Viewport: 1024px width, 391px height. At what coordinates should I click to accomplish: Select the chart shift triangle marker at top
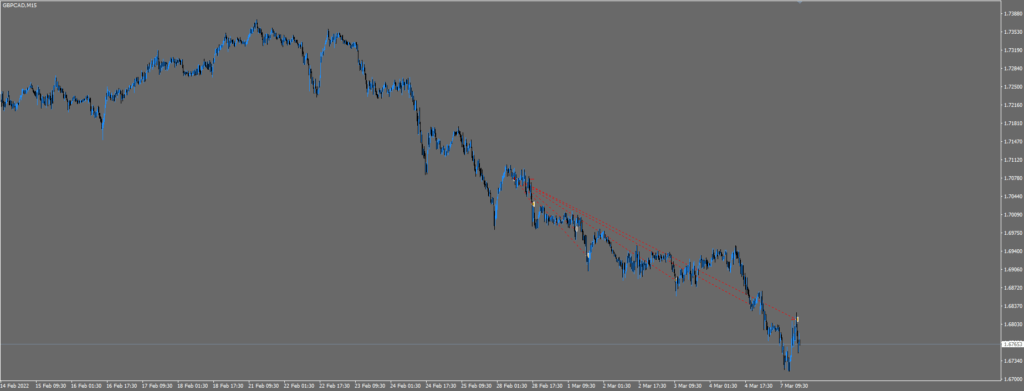[800, 2]
